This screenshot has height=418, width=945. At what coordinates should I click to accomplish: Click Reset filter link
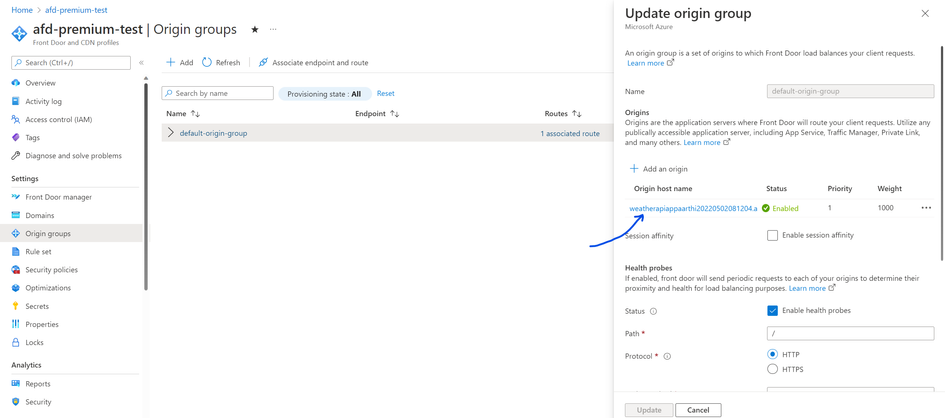coord(386,93)
